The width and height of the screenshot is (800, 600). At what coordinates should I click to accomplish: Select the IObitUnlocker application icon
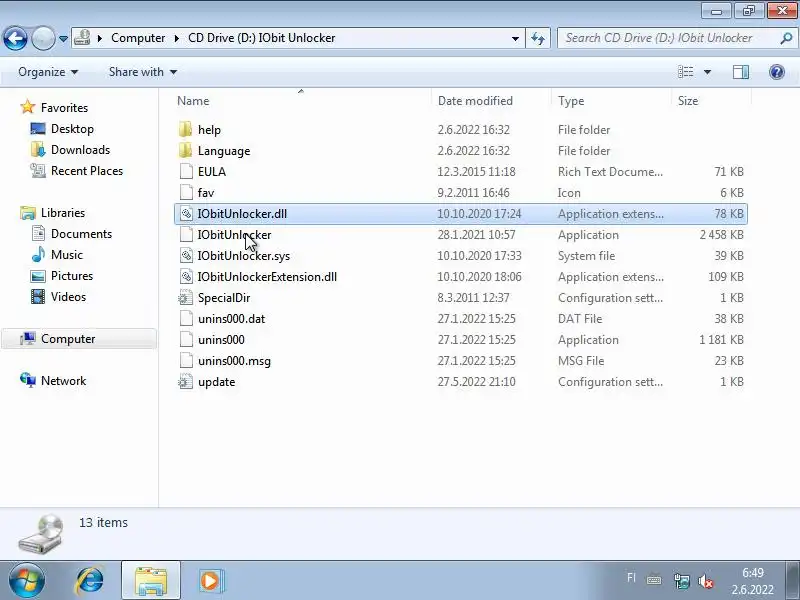pyautogui.click(x=186, y=235)
